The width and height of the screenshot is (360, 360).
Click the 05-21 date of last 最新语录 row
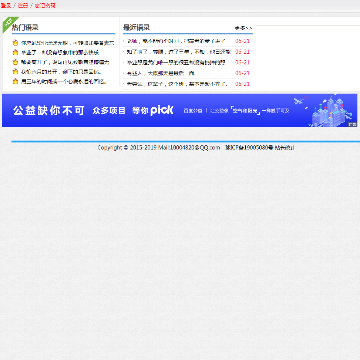pyautogui.click(x=242, y=84)
